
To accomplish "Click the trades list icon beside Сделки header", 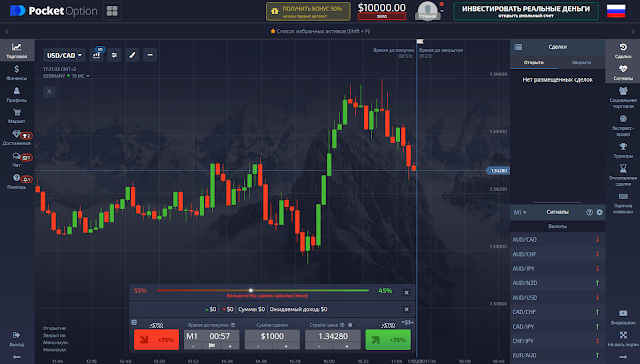I will tap(518, 47).
